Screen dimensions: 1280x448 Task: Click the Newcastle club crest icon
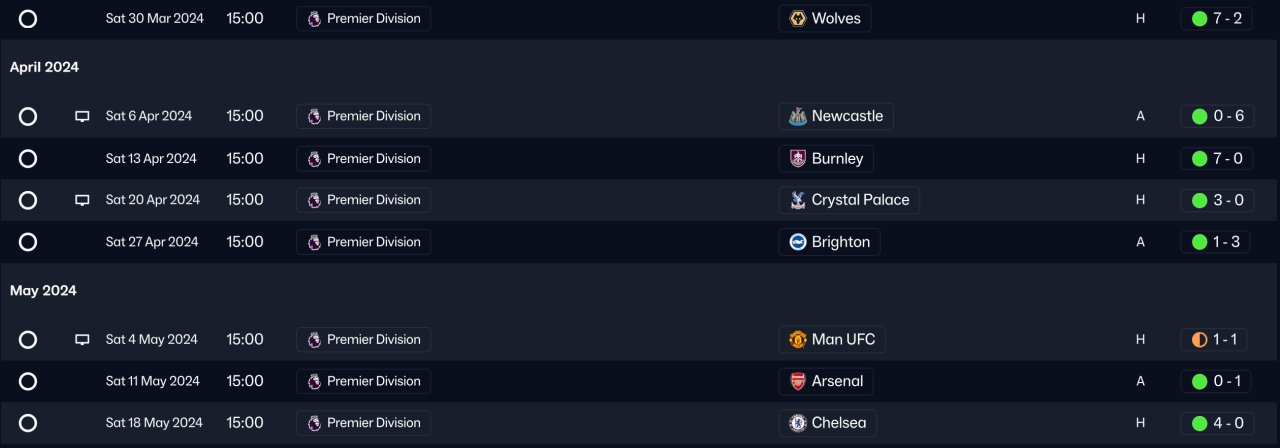coord(797,116)
